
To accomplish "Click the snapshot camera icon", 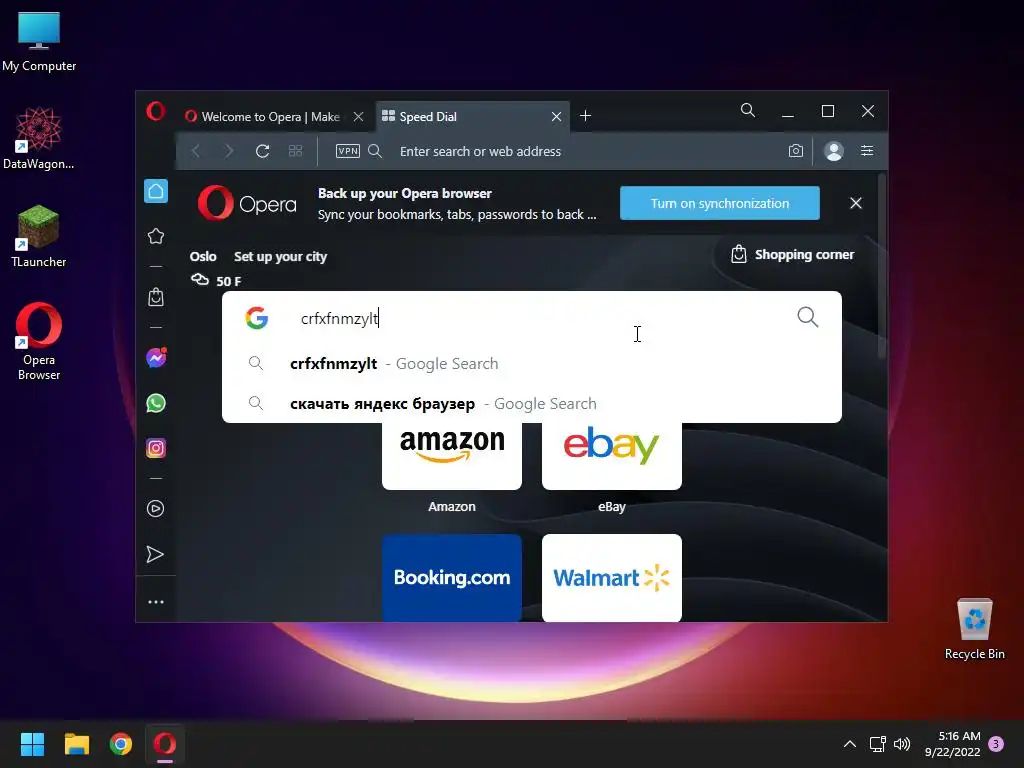I will (x=795, y=152).
